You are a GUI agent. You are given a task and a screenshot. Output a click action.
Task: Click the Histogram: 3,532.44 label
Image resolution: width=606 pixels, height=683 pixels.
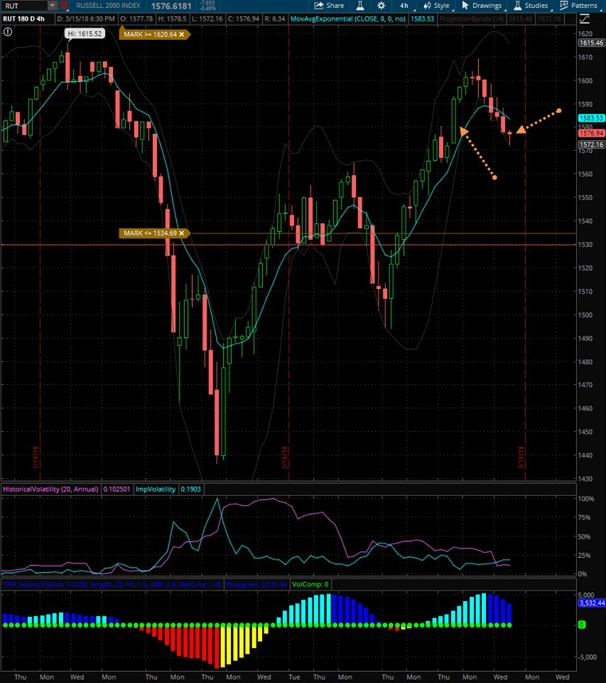pyautogui.click(x=257, y=584)
